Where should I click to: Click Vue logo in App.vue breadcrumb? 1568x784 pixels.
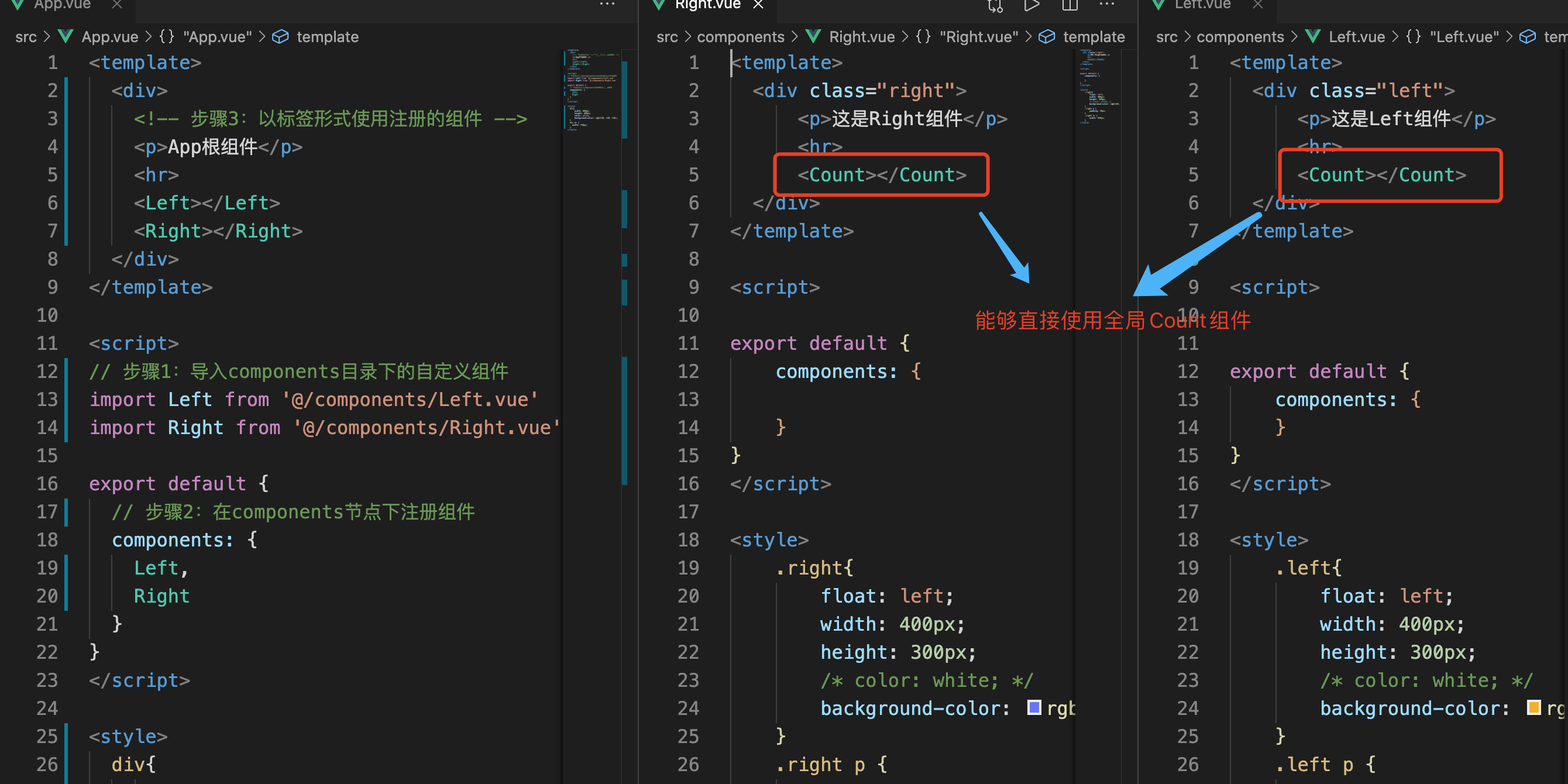coord(66,36)
